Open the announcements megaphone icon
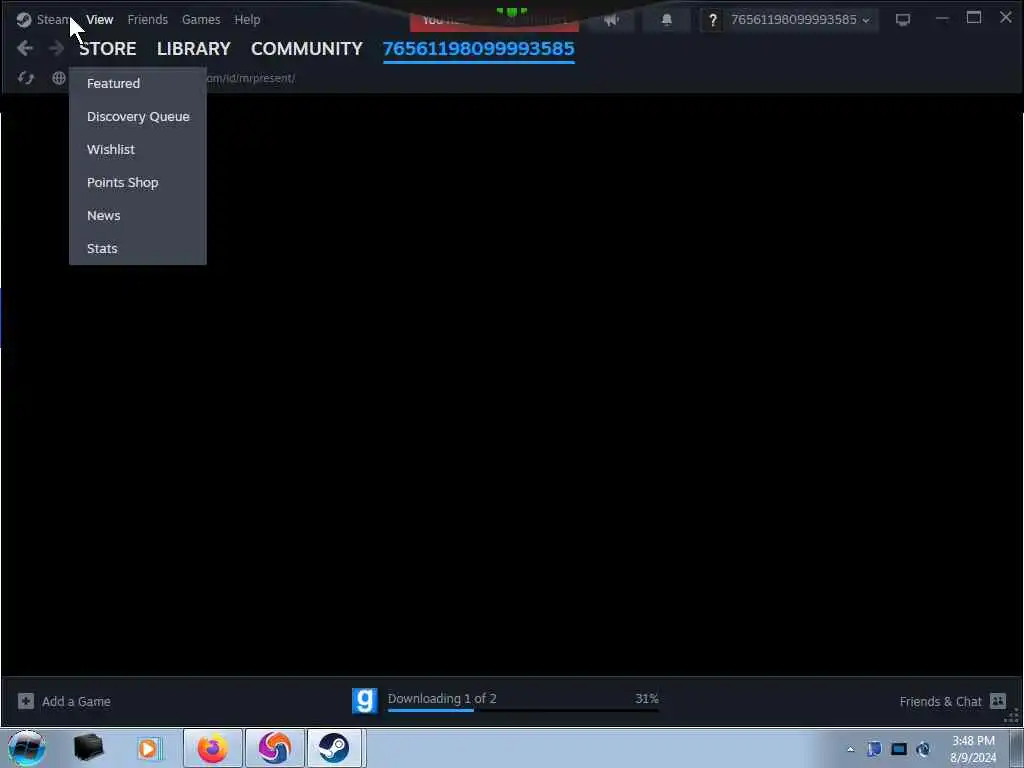This screenshot has height=768, width=1024. 611,20
